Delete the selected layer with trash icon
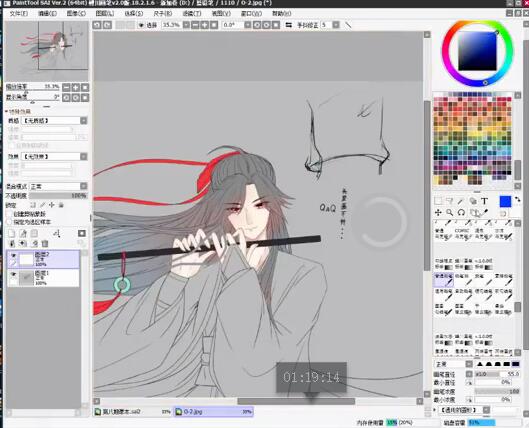 [x=45, y=244]
